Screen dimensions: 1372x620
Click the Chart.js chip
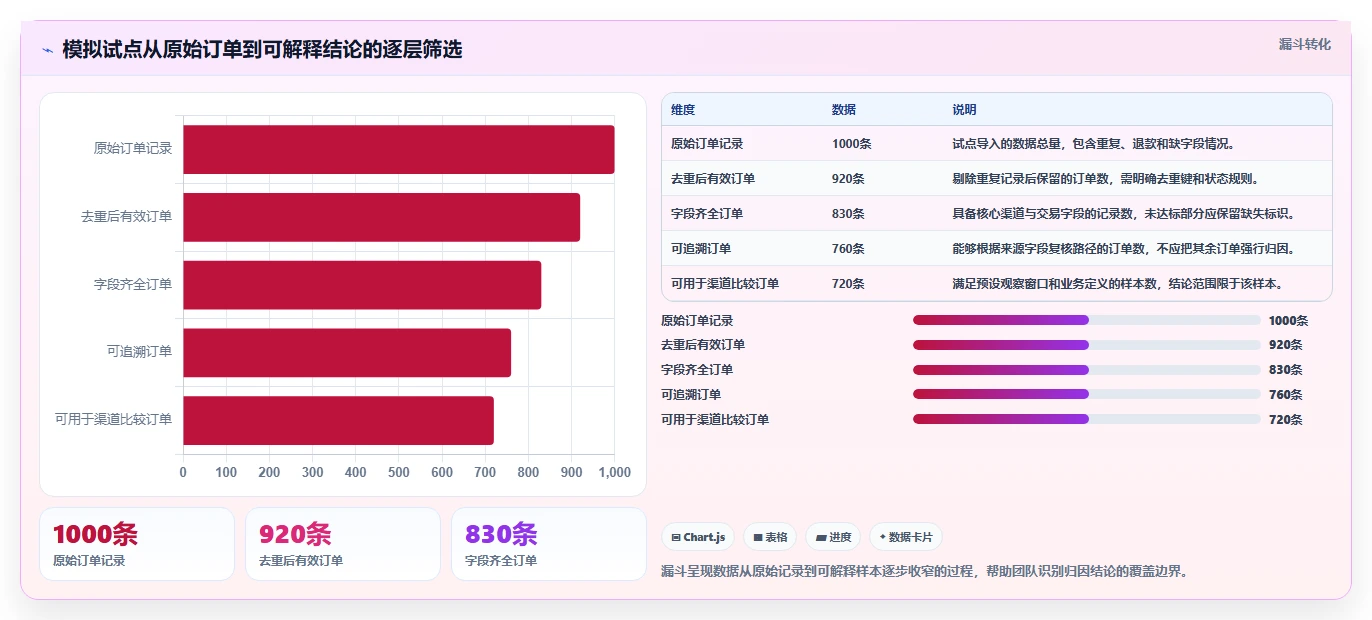click(x=698, y=537)
